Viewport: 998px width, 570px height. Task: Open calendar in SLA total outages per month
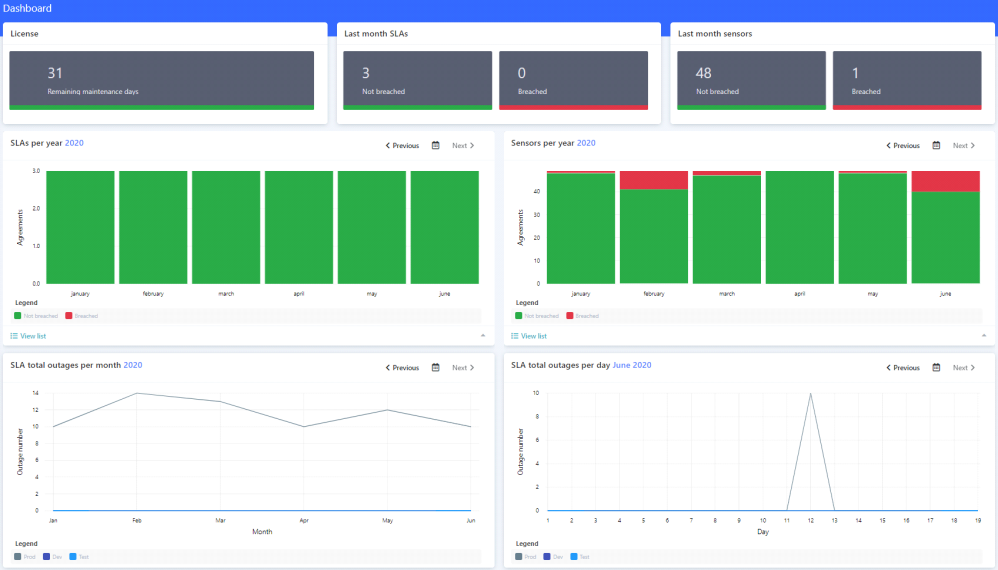[x=435, y=368]
